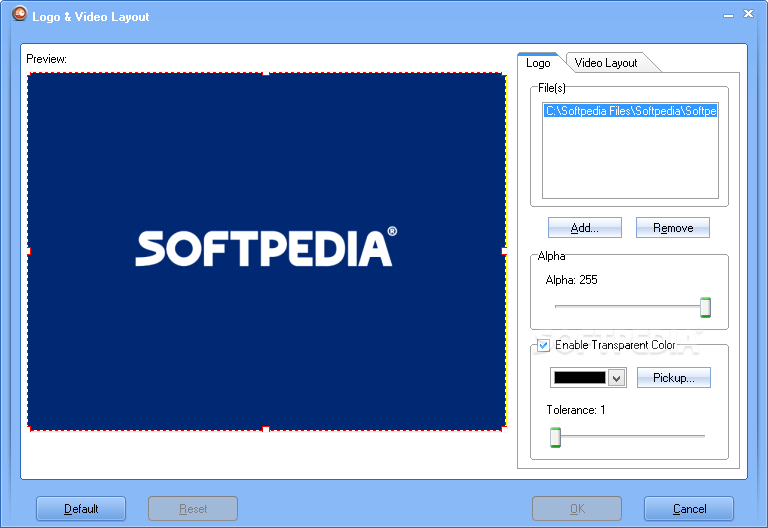The image size is (768, 528).
Task: Click the right-middle resize handle of the preview
Action: [x=504, y=251]
